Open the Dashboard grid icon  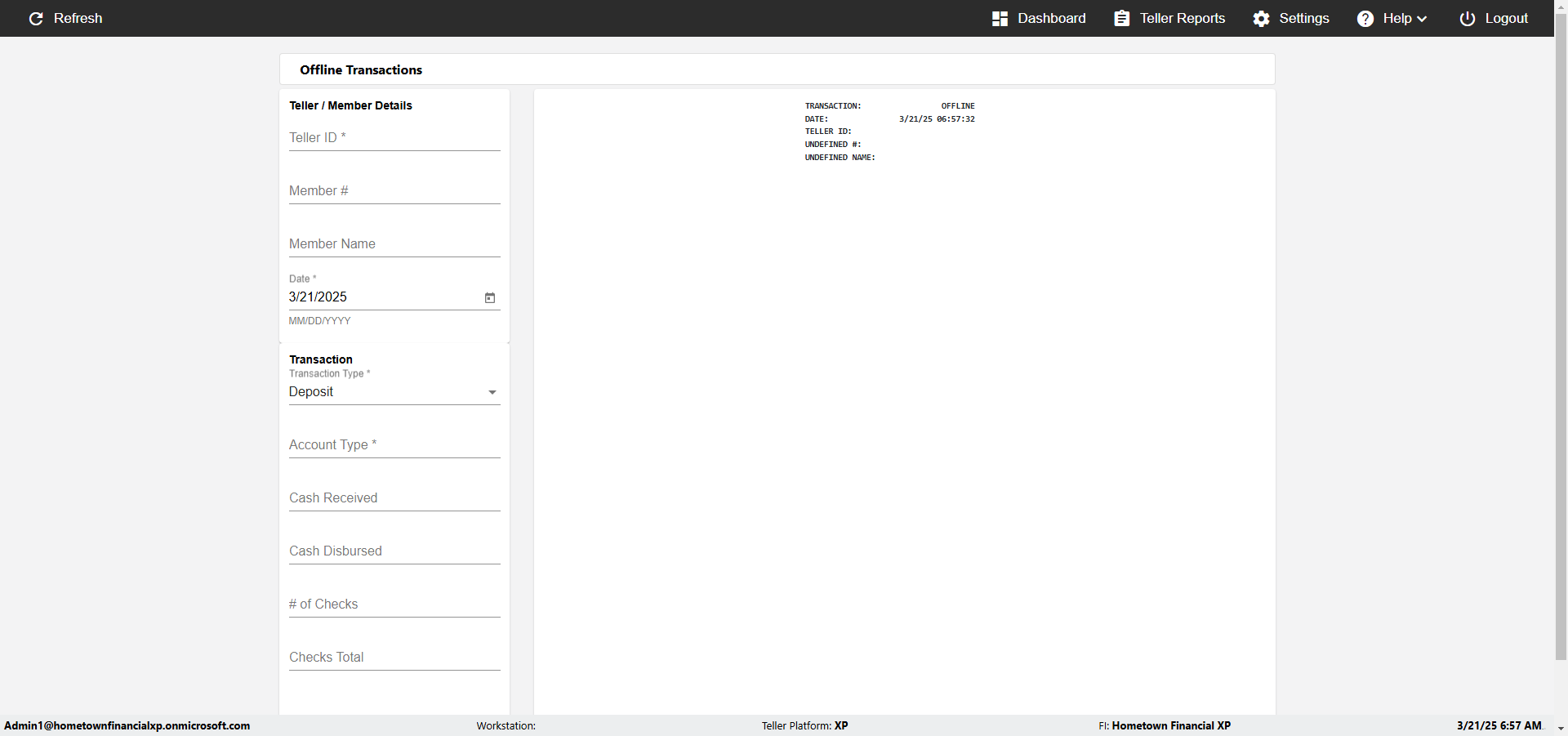(1000, 19)
